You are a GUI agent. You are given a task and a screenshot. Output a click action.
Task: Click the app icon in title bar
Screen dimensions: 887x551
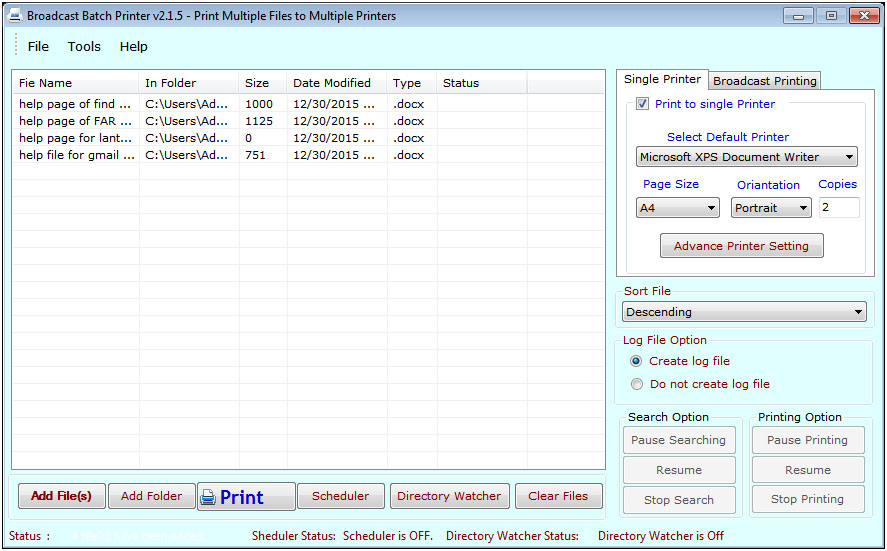(15, 16)
